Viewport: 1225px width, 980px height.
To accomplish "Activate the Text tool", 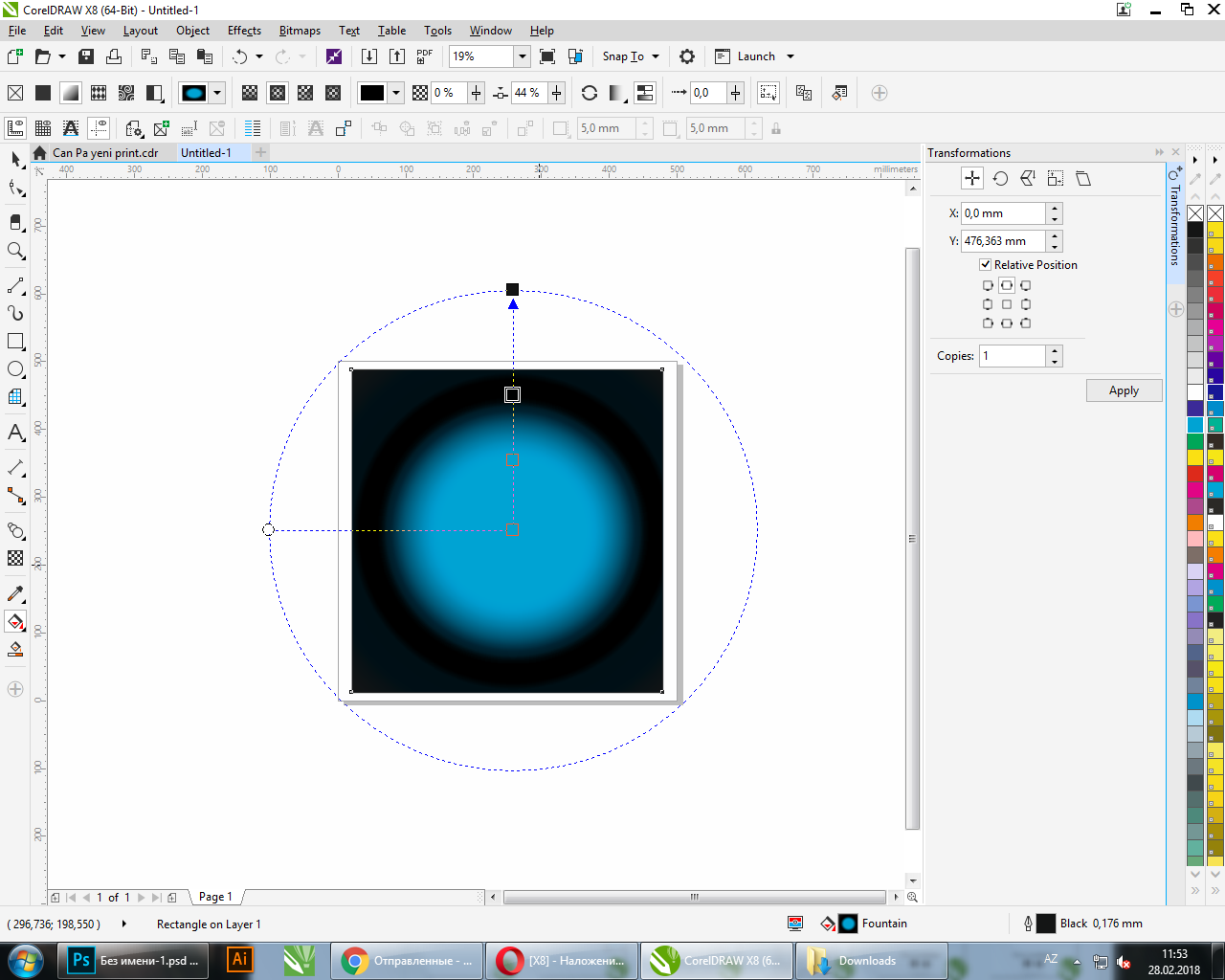I will [x=15, y=433].
